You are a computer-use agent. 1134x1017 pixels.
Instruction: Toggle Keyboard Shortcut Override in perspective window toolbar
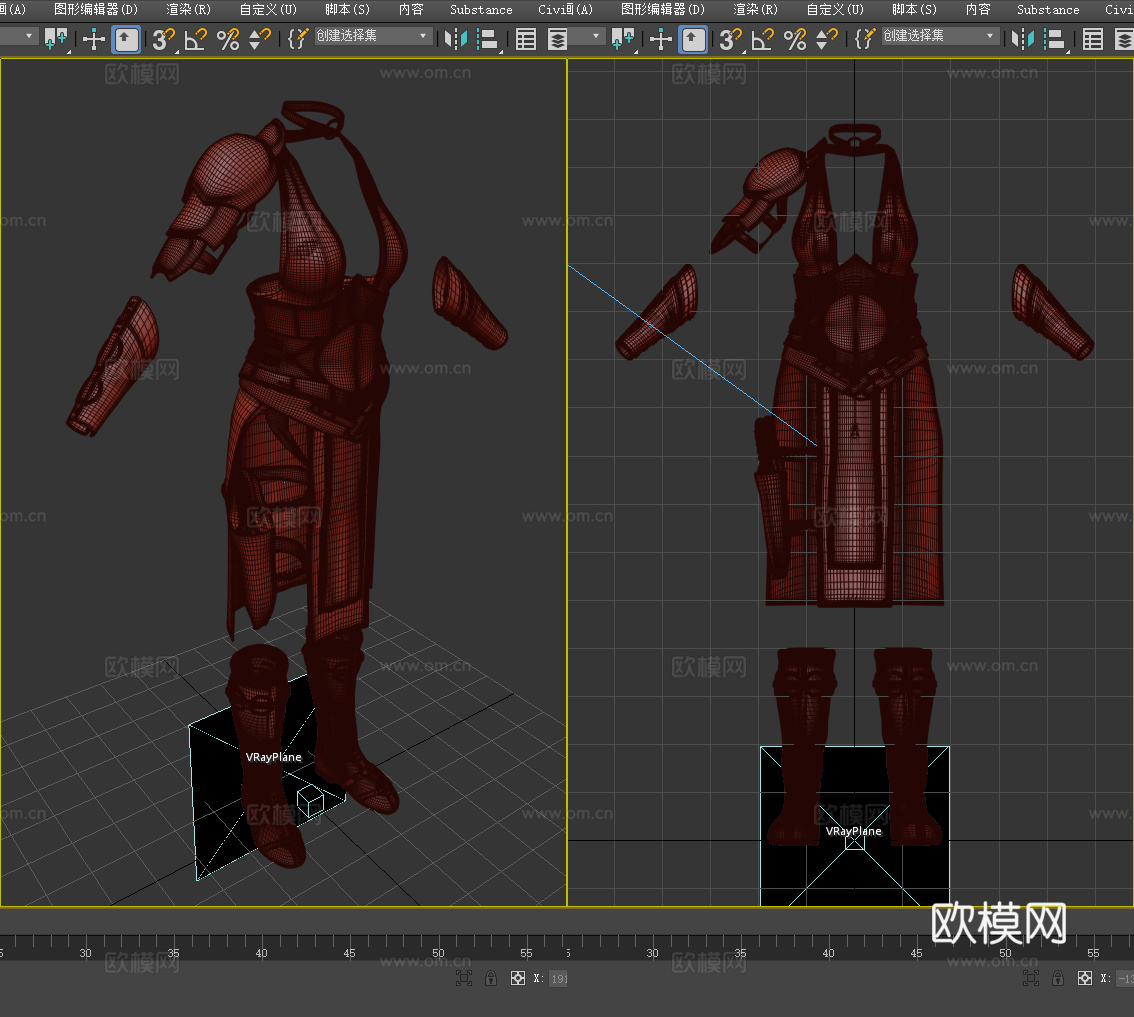(x=127, y=39)
